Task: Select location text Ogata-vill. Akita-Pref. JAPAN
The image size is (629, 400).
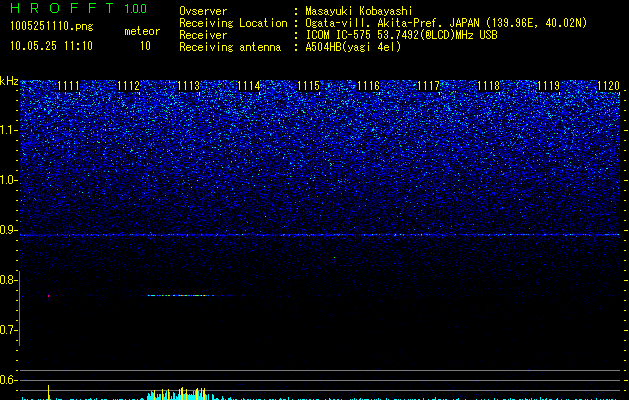Action: click(392, 23)
